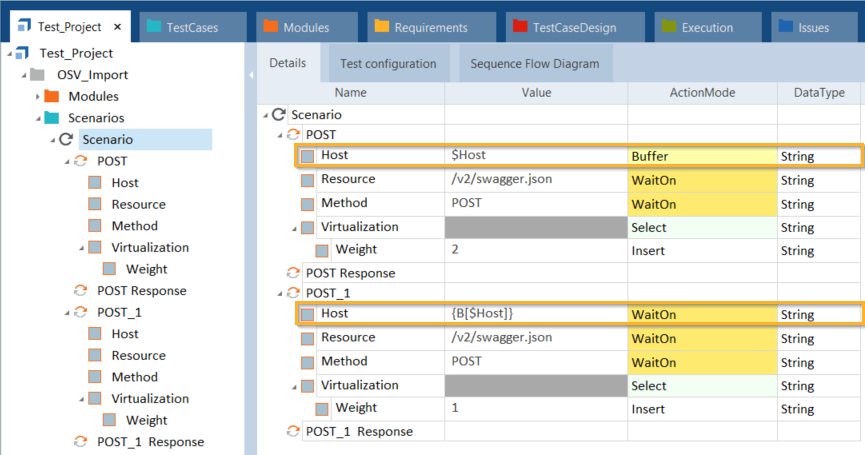The width and height of the screenshot is (865, 455).
Task: Switch to the Test configuration tab
Action: (388, 64)
